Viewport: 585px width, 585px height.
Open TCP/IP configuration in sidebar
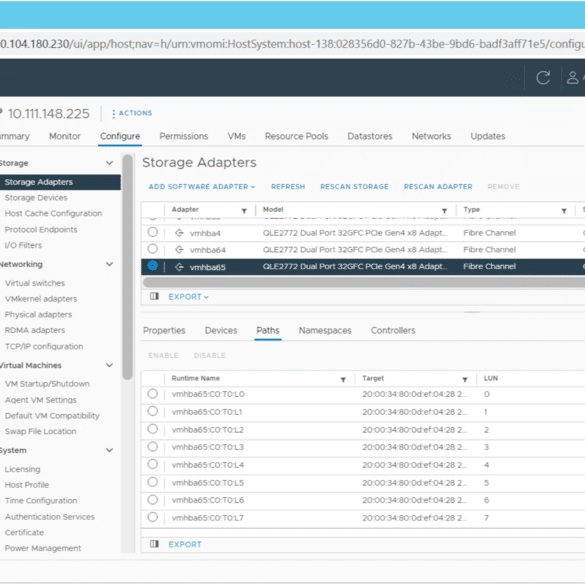[x=44, y=346]
